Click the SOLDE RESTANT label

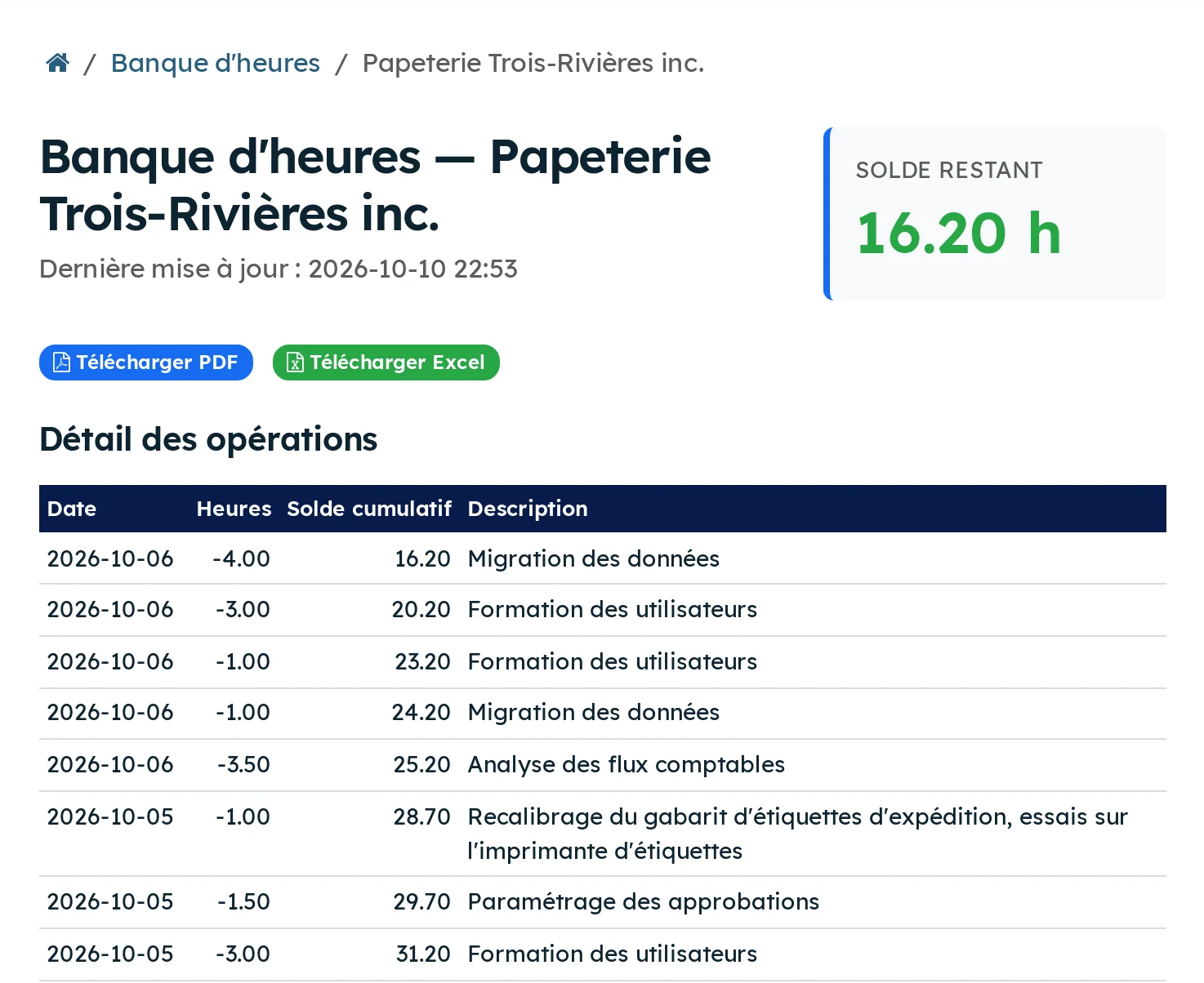949,170
